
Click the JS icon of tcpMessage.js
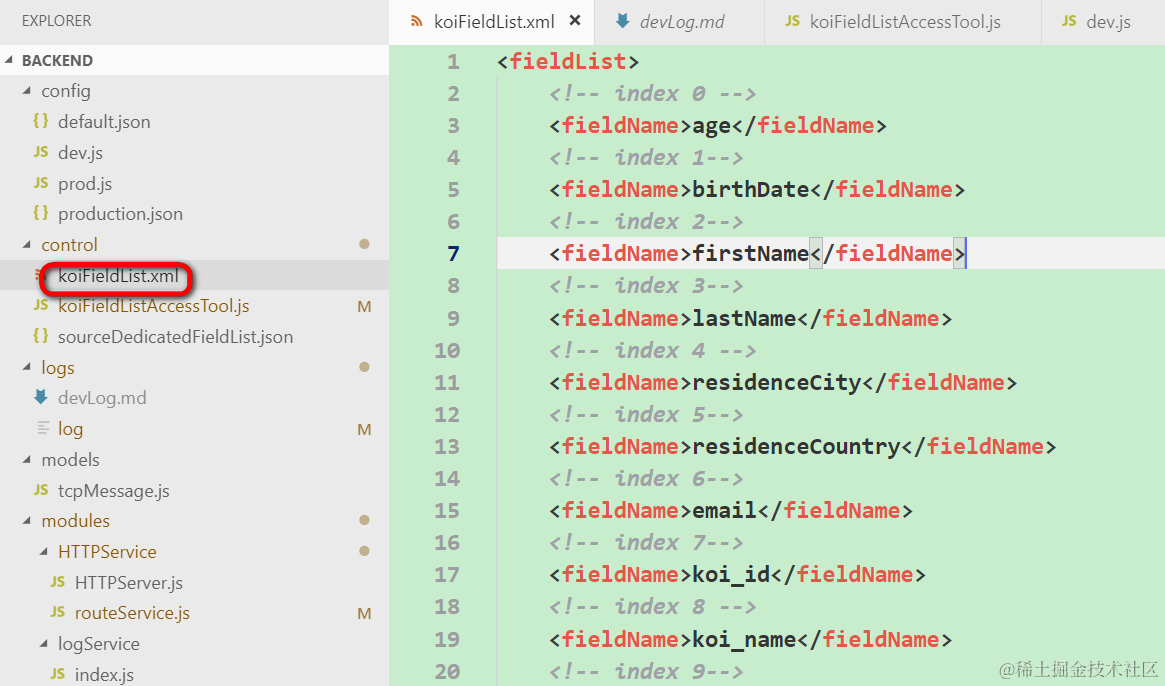pyautogui.click(x=41, y=490)
